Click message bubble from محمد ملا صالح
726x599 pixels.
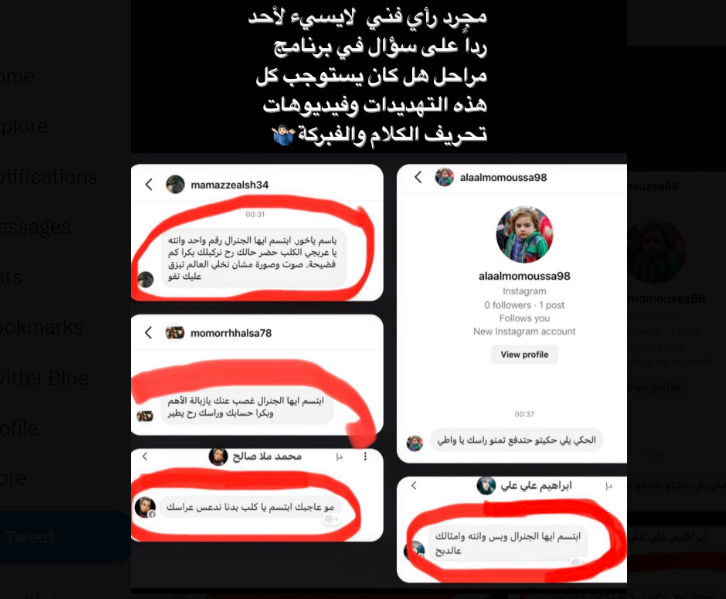250,507
